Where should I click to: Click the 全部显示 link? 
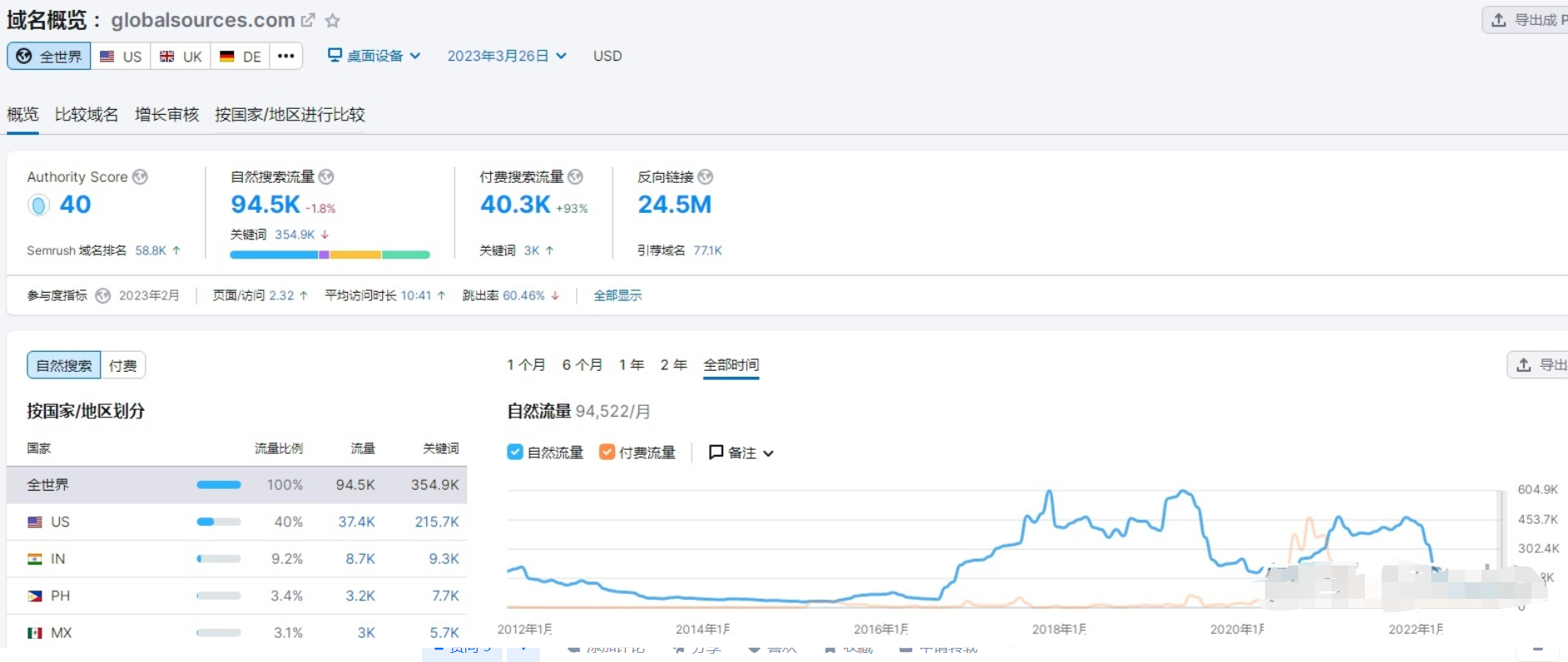tap(617, 296)
